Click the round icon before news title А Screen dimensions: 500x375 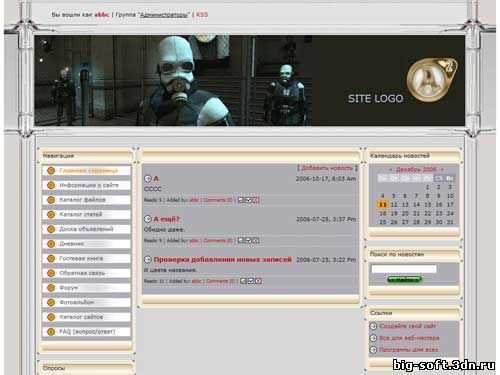(x=148, y=179)
